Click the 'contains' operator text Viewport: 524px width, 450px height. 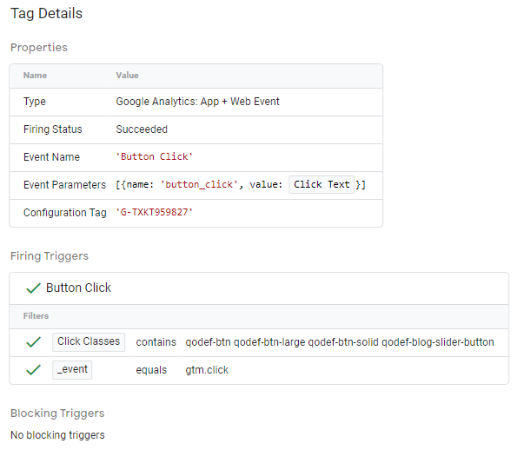156,342
